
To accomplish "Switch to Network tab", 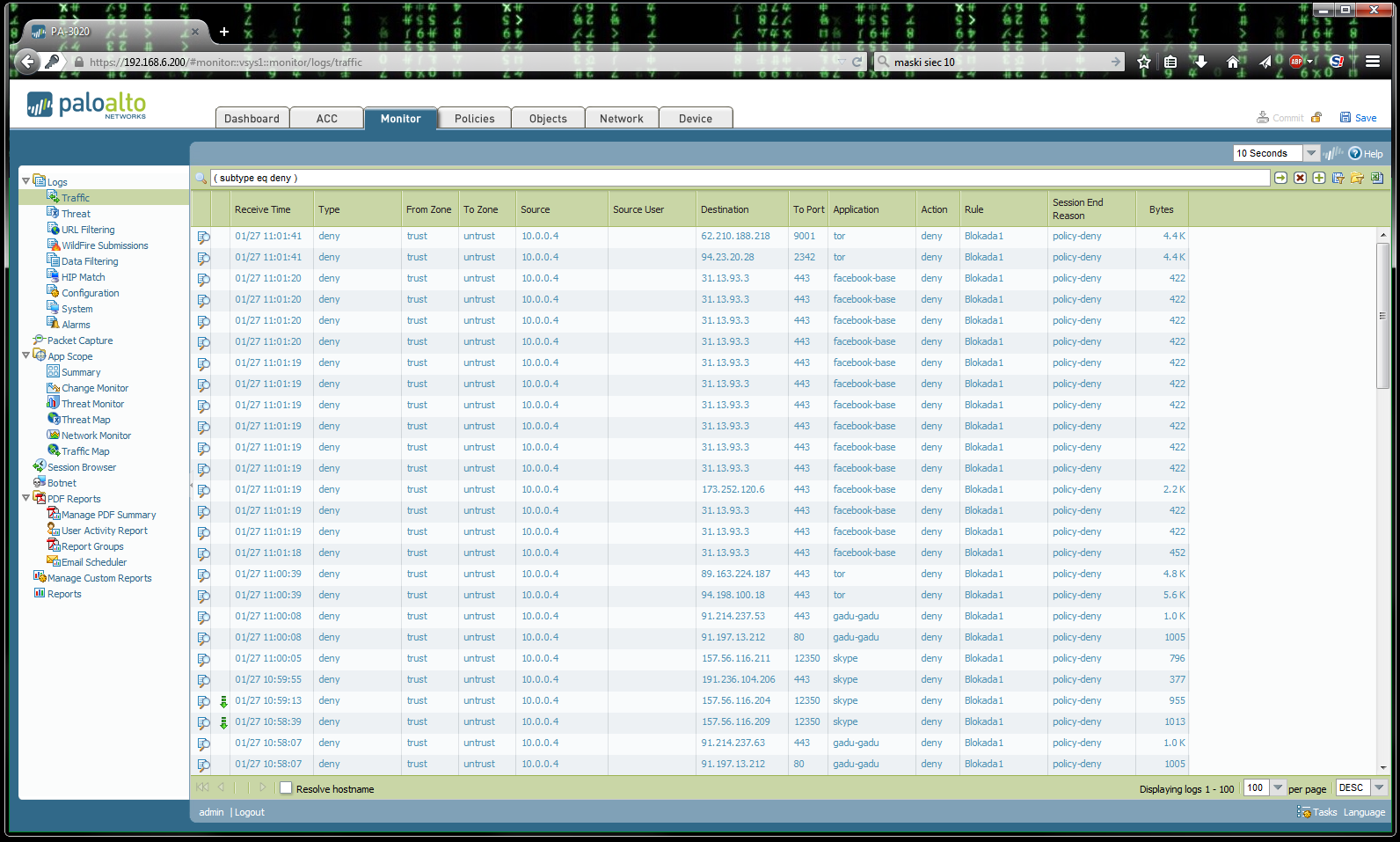I will point(622,119).
